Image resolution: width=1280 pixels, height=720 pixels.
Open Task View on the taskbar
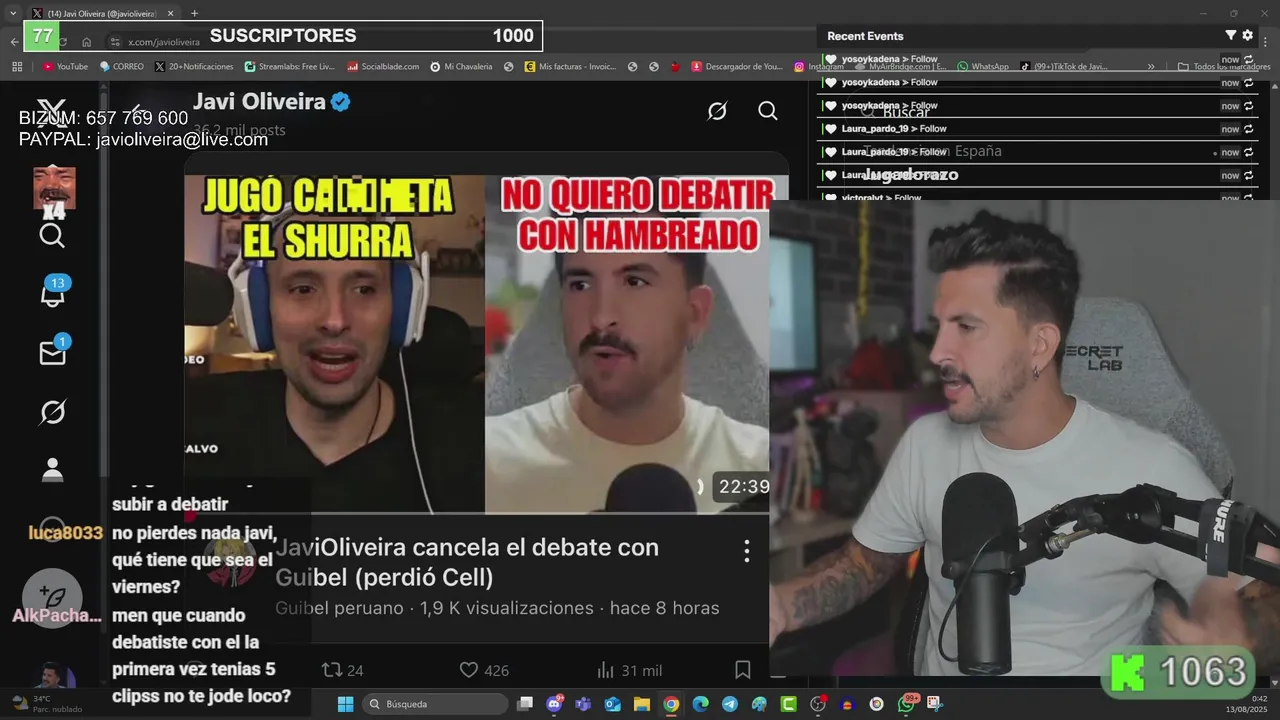(x=525, y=704)
